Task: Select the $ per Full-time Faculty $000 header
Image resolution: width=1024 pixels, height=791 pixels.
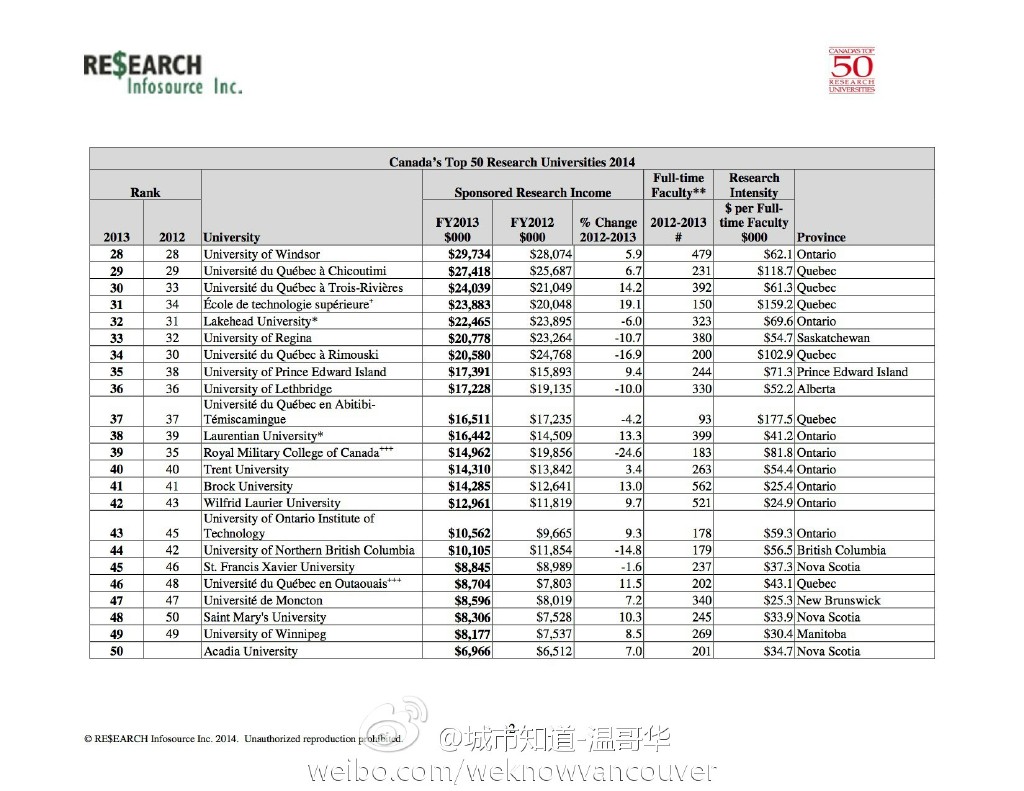Action: coord(754,223)
